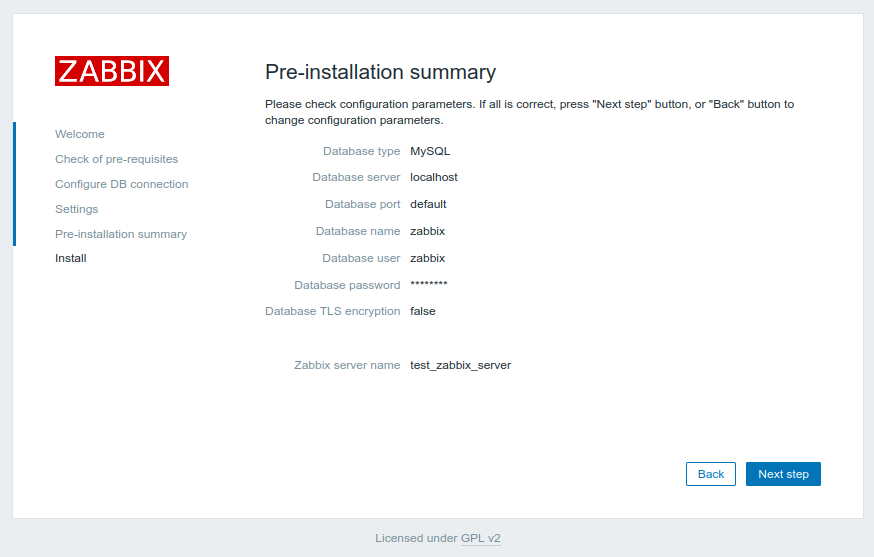The image size is (874, 557).
Task: Click the Pre-installation summary page heading
Action: [380, 72]
